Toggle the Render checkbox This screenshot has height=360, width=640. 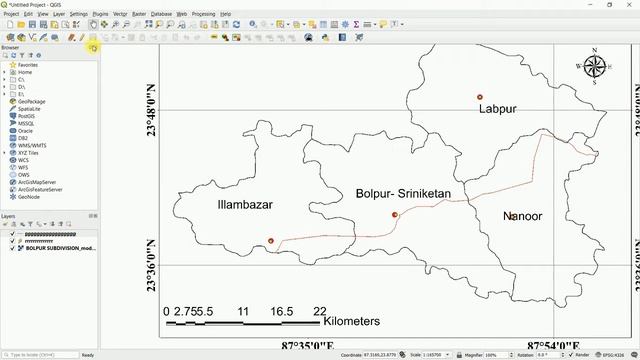tap(571, 355)
